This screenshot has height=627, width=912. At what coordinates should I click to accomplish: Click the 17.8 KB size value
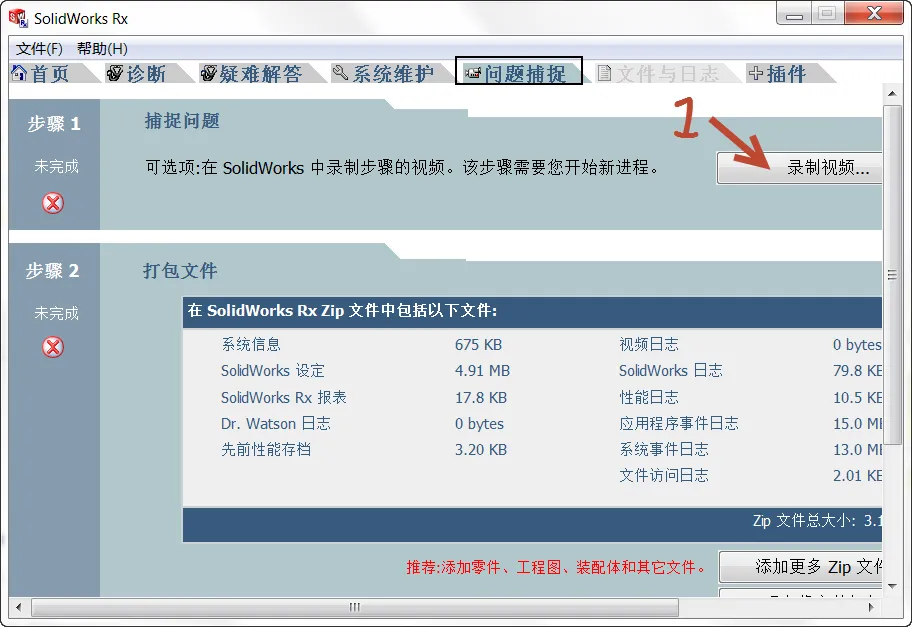pos(481,398)
